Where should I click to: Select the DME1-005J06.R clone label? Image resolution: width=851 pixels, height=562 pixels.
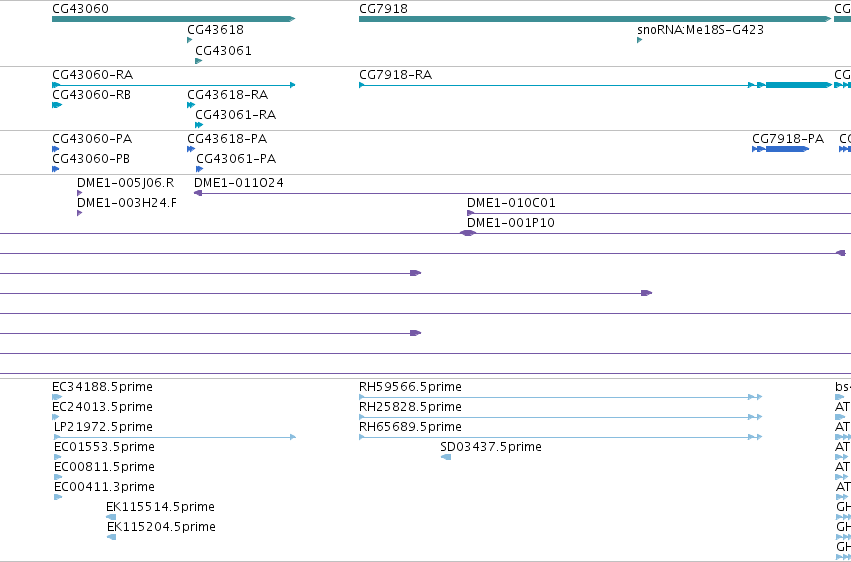click(125, 183)
